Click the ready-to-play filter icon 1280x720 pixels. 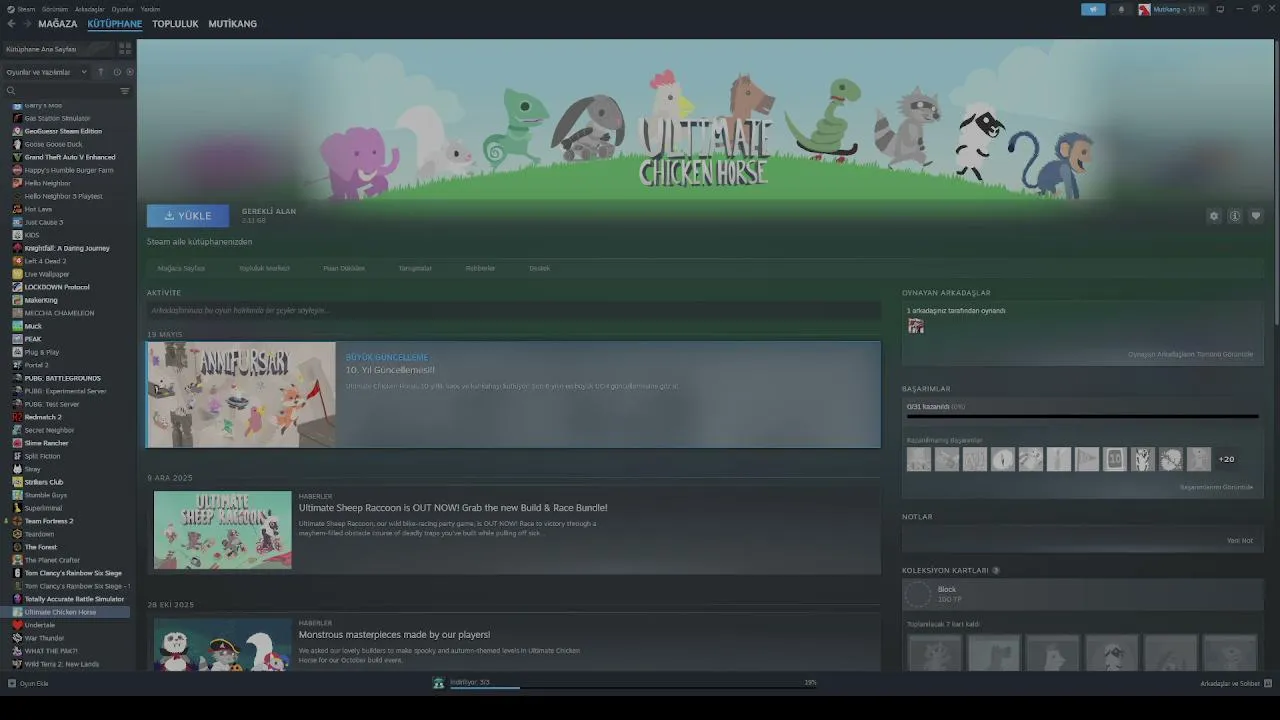[130, 72]
